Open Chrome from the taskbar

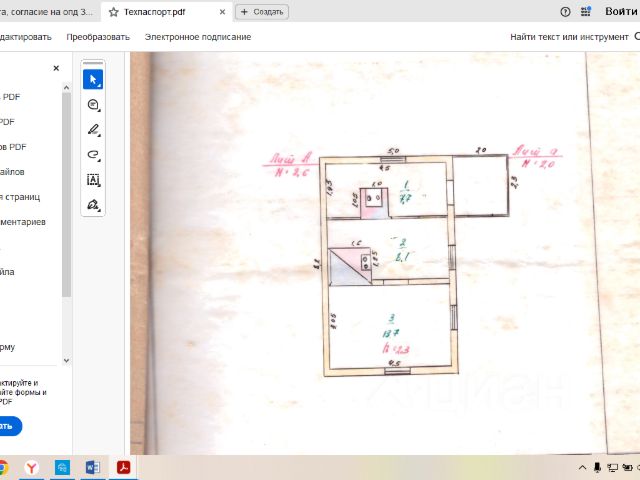tap(3, 467)
